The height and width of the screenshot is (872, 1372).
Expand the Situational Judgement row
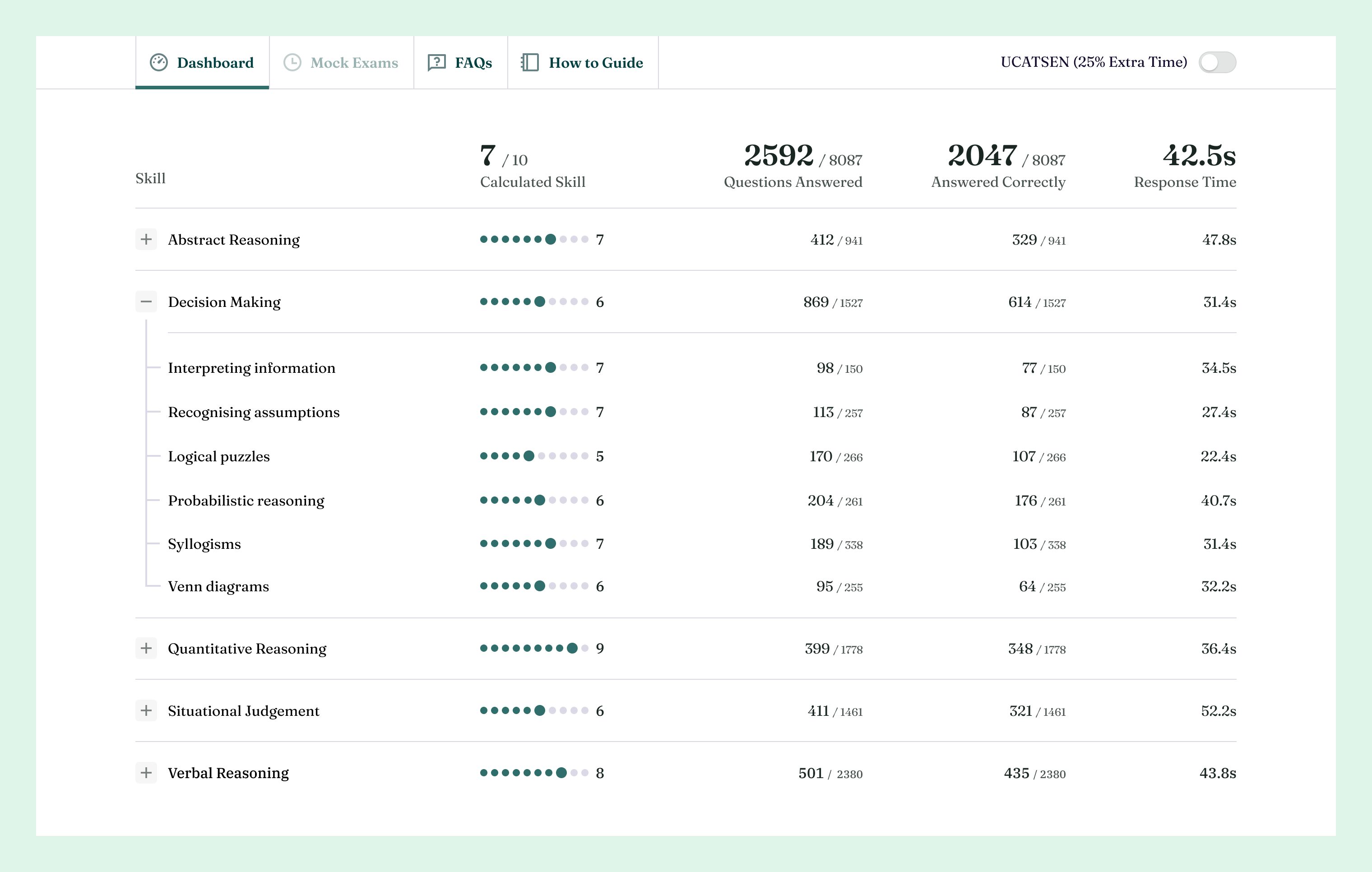(x=146, y=711)
